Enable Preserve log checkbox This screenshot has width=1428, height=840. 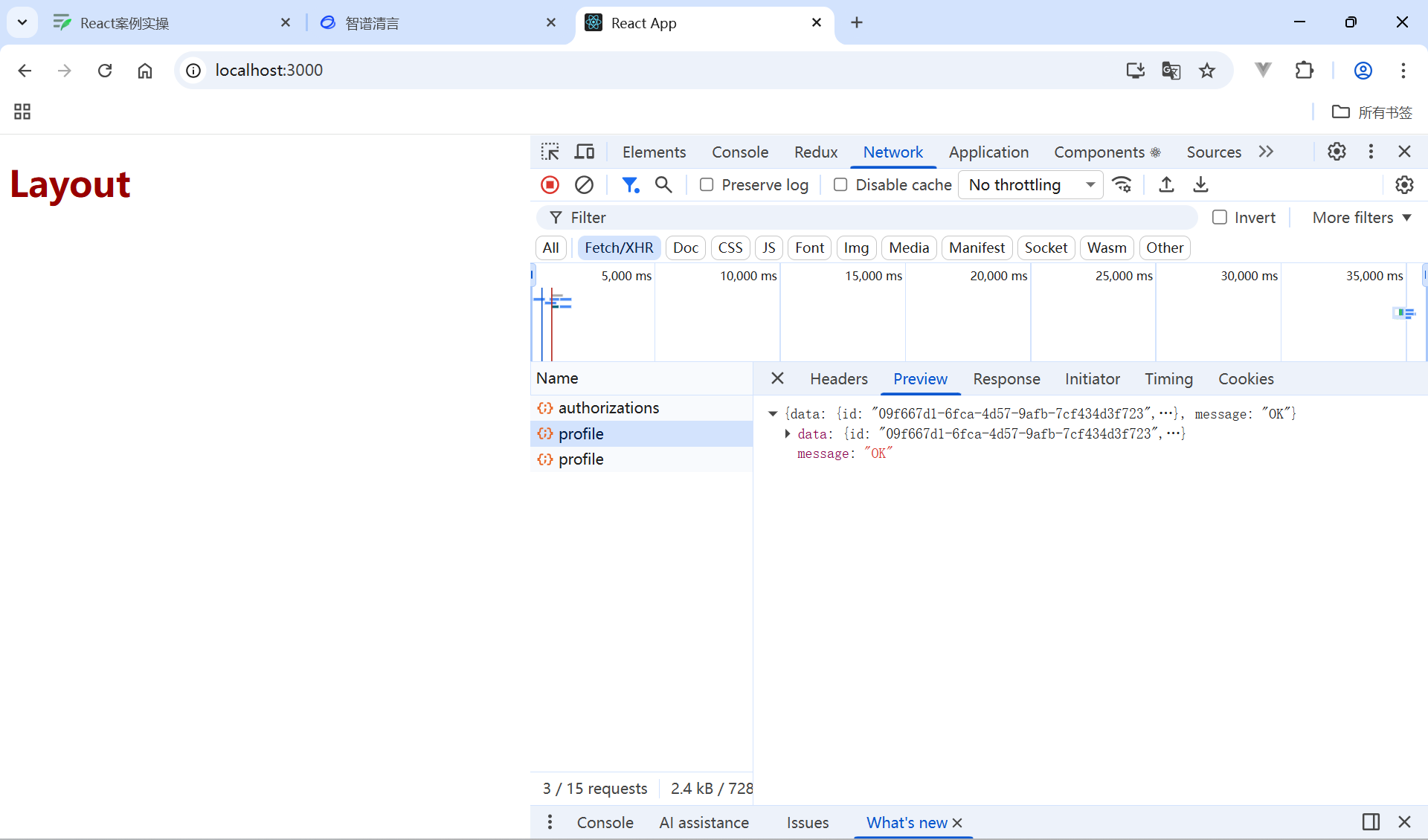click(707, 184)
